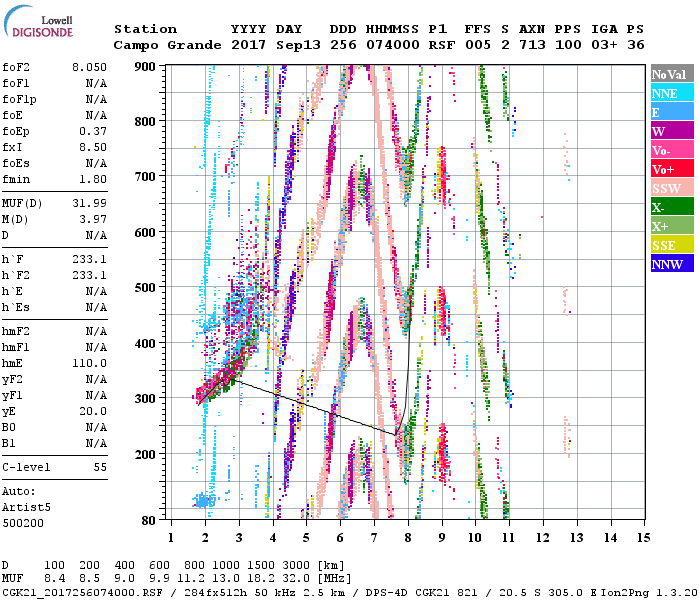The width and height of the screenshot is (700, 600).
Task: Select the W purple legend swatch
Action: [672, 131]
